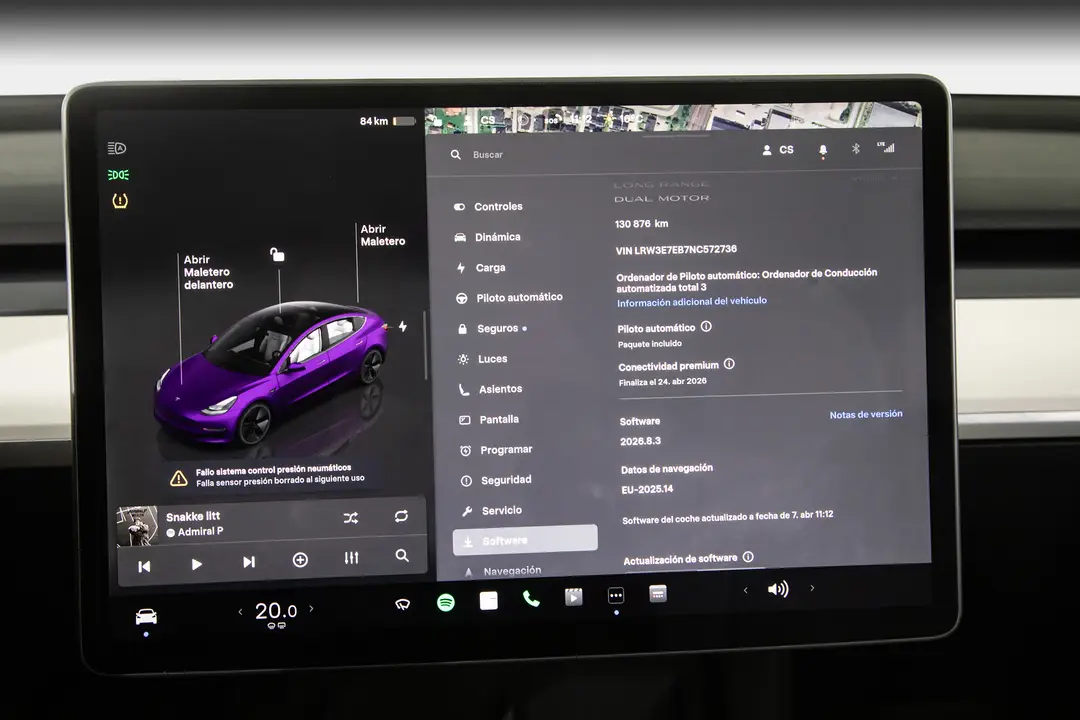Search in media player
This screenshot has width=1080, height=720.
[x=402, y=555]
